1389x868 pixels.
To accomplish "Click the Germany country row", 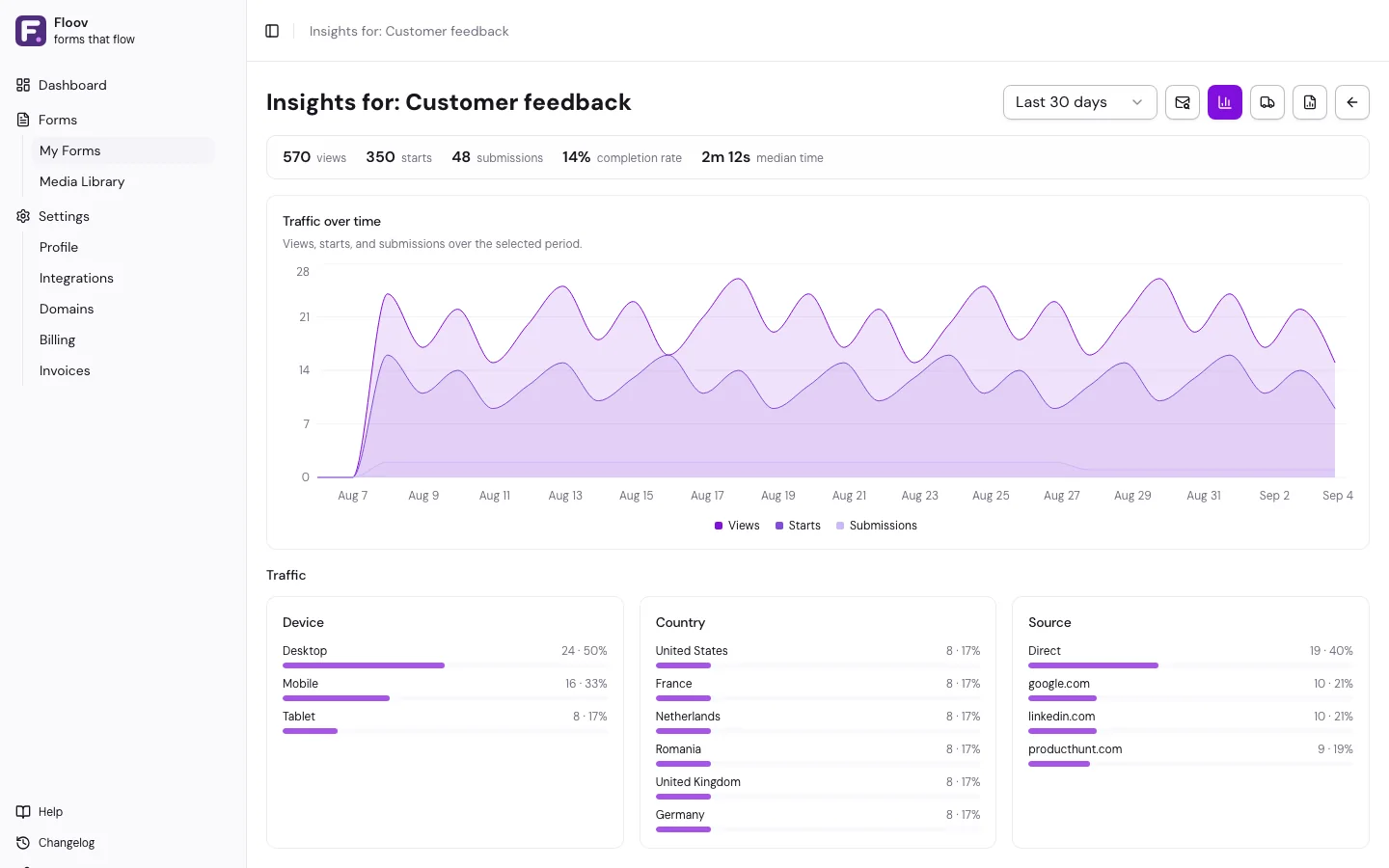I will pos(818,821).
